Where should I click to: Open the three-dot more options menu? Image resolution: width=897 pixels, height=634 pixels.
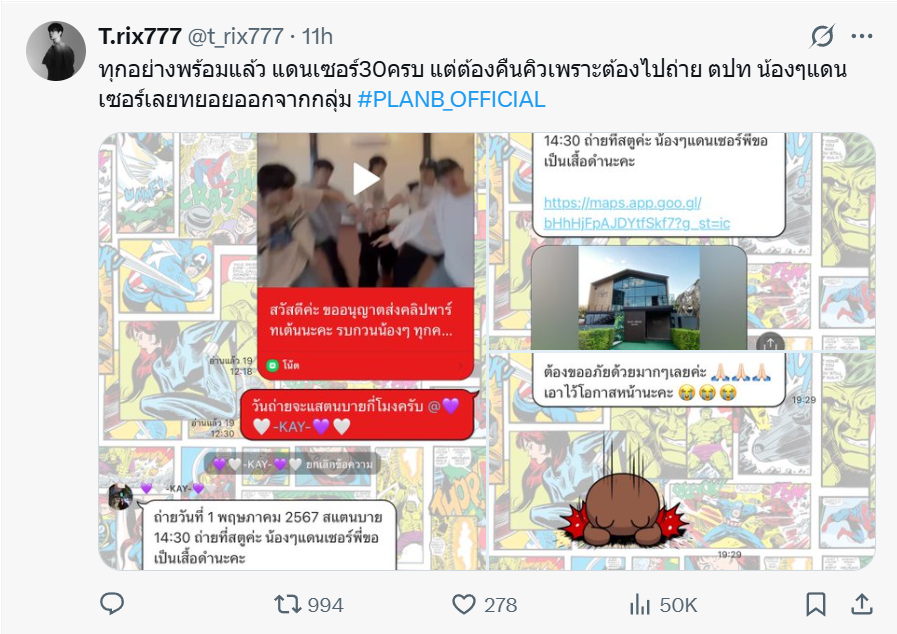point(862,36)
